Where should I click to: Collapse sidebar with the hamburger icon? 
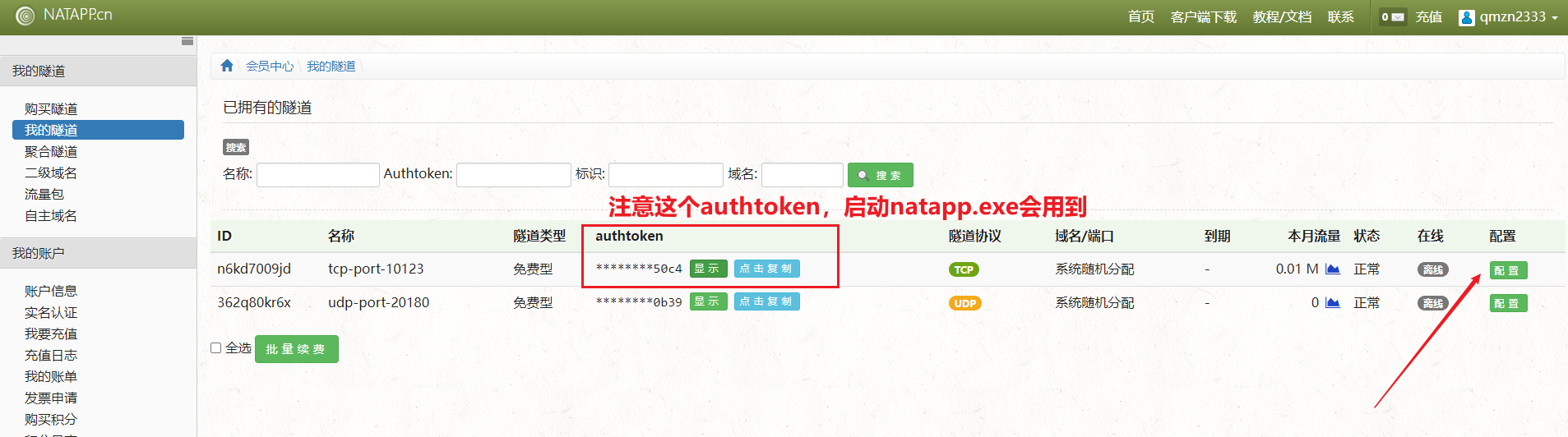click(187, 41)
